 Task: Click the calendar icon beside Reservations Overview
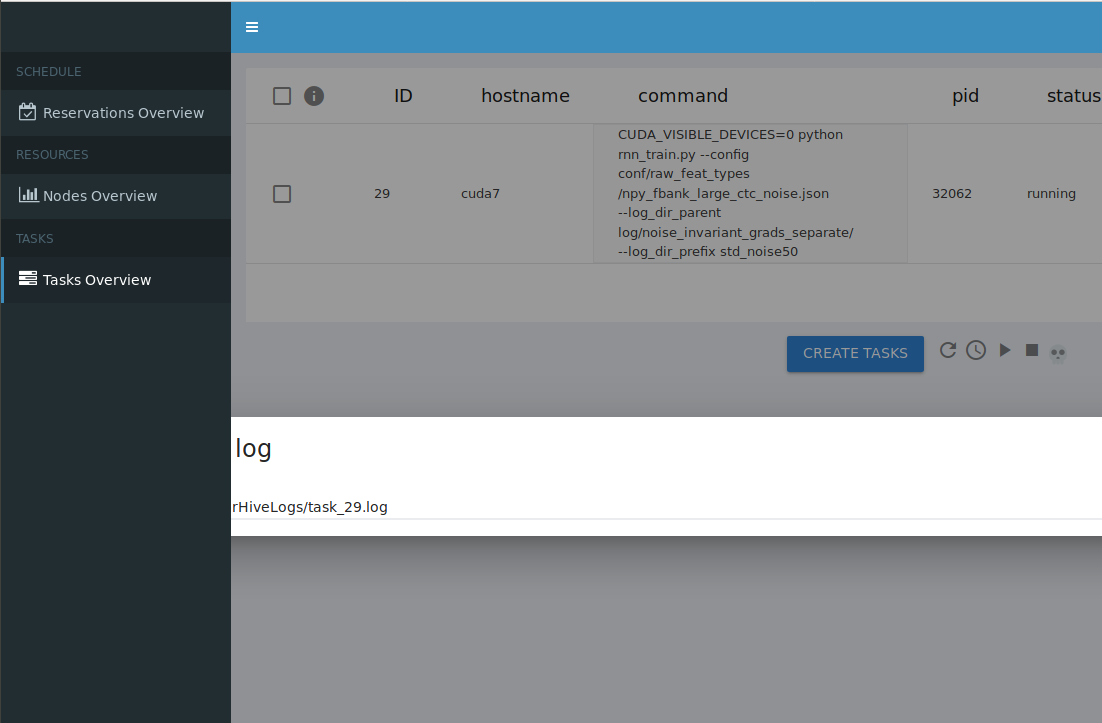click(27, 112)
